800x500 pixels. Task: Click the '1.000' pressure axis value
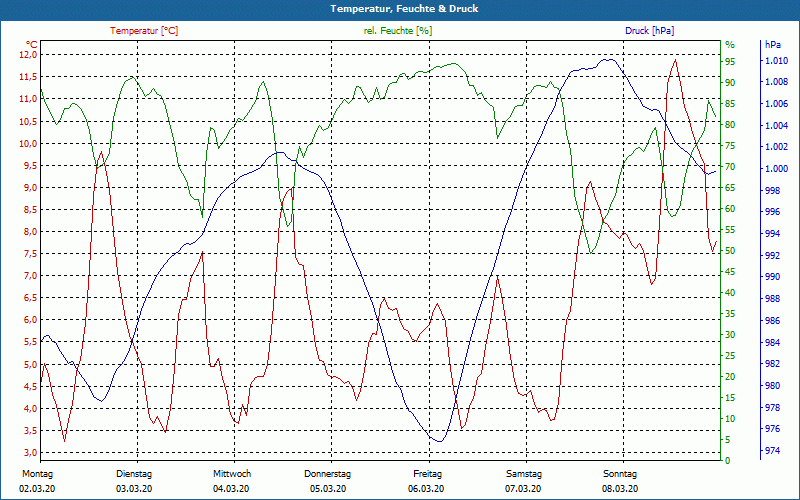(776, 169)
